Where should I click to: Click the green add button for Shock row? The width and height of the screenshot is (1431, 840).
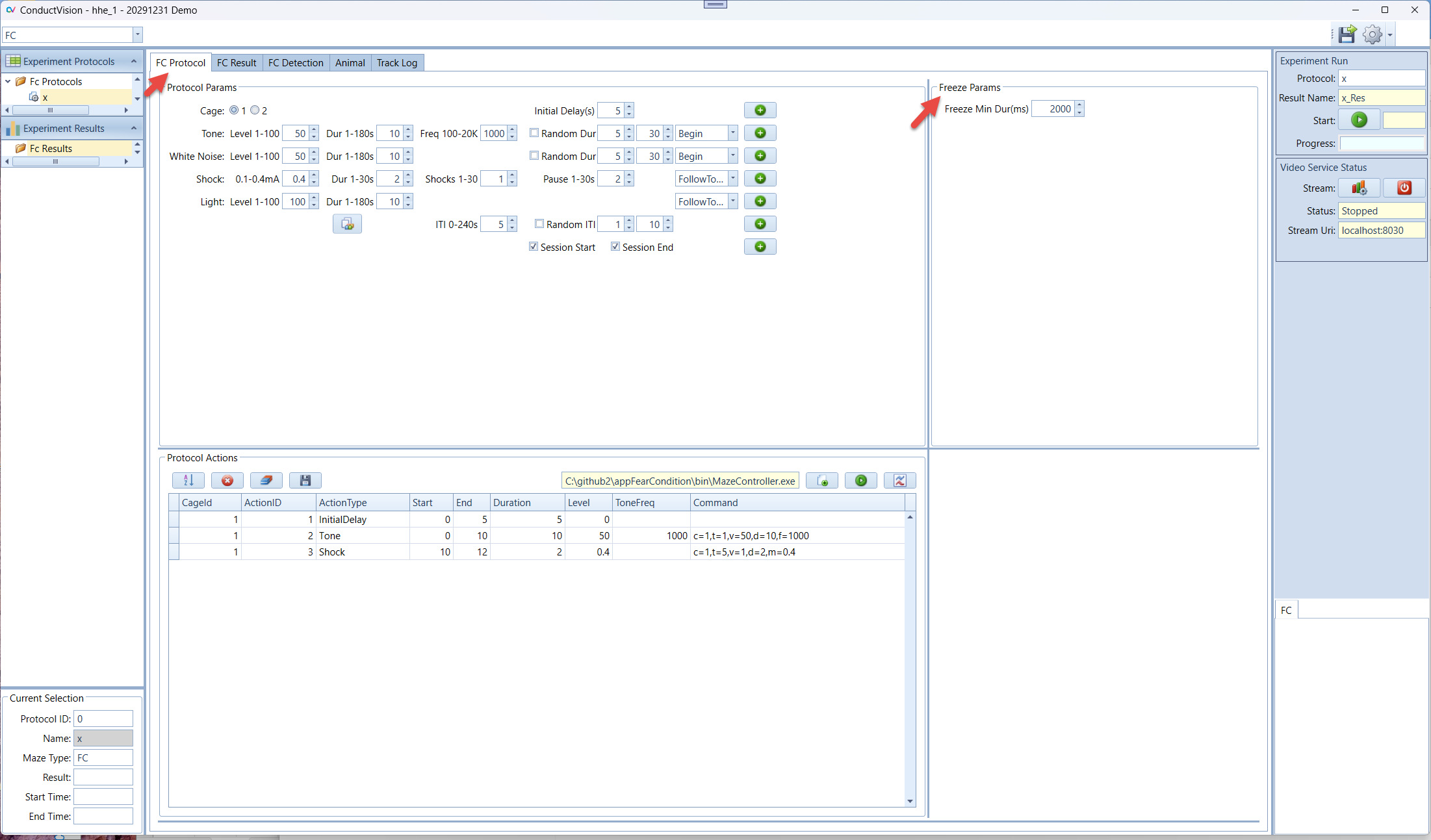[x=760, y=179]
